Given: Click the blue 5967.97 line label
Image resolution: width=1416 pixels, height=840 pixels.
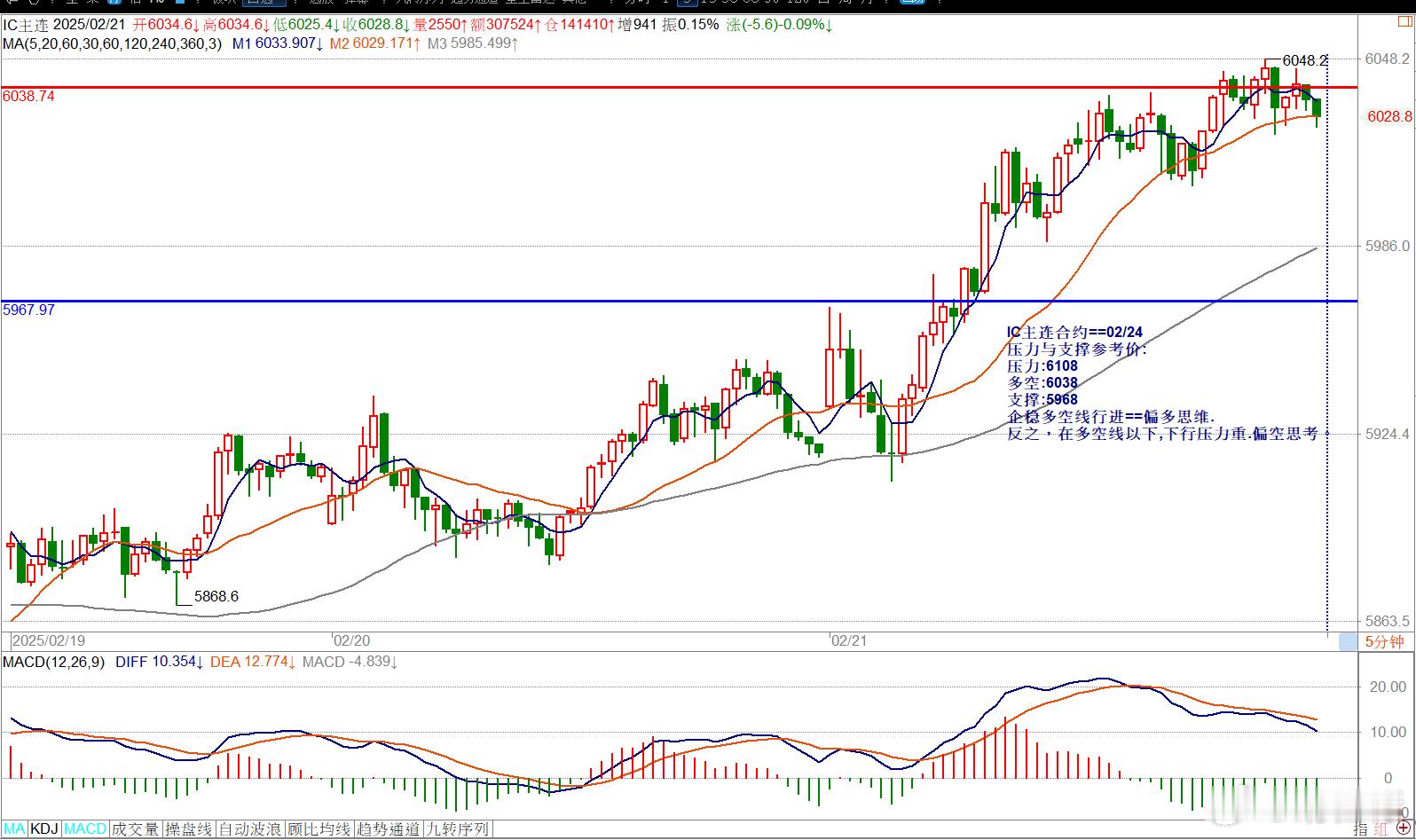Looking at the screenshot, I should pyautogui.click(x=28, y=310).
